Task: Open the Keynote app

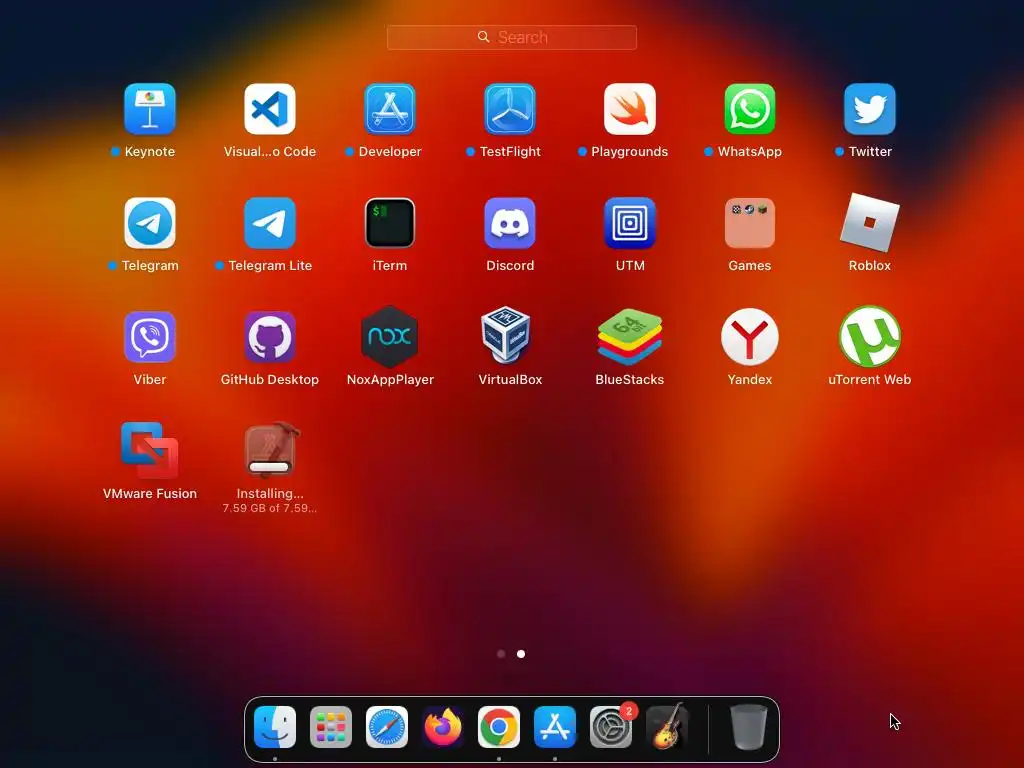Action: (x=150, y=108)
